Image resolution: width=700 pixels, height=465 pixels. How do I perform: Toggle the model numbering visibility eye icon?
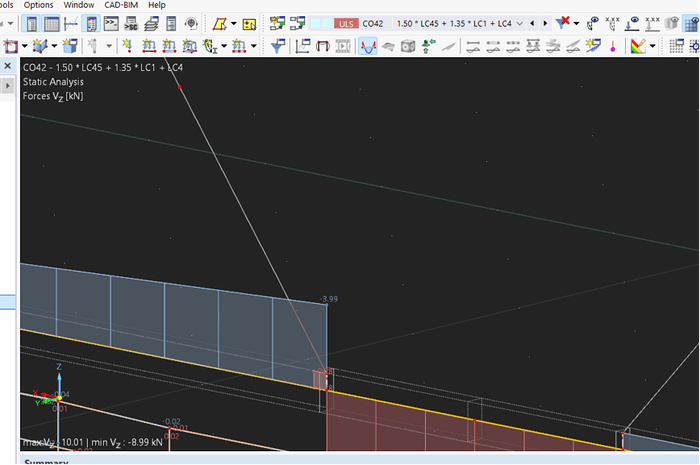tap(593, 23)
